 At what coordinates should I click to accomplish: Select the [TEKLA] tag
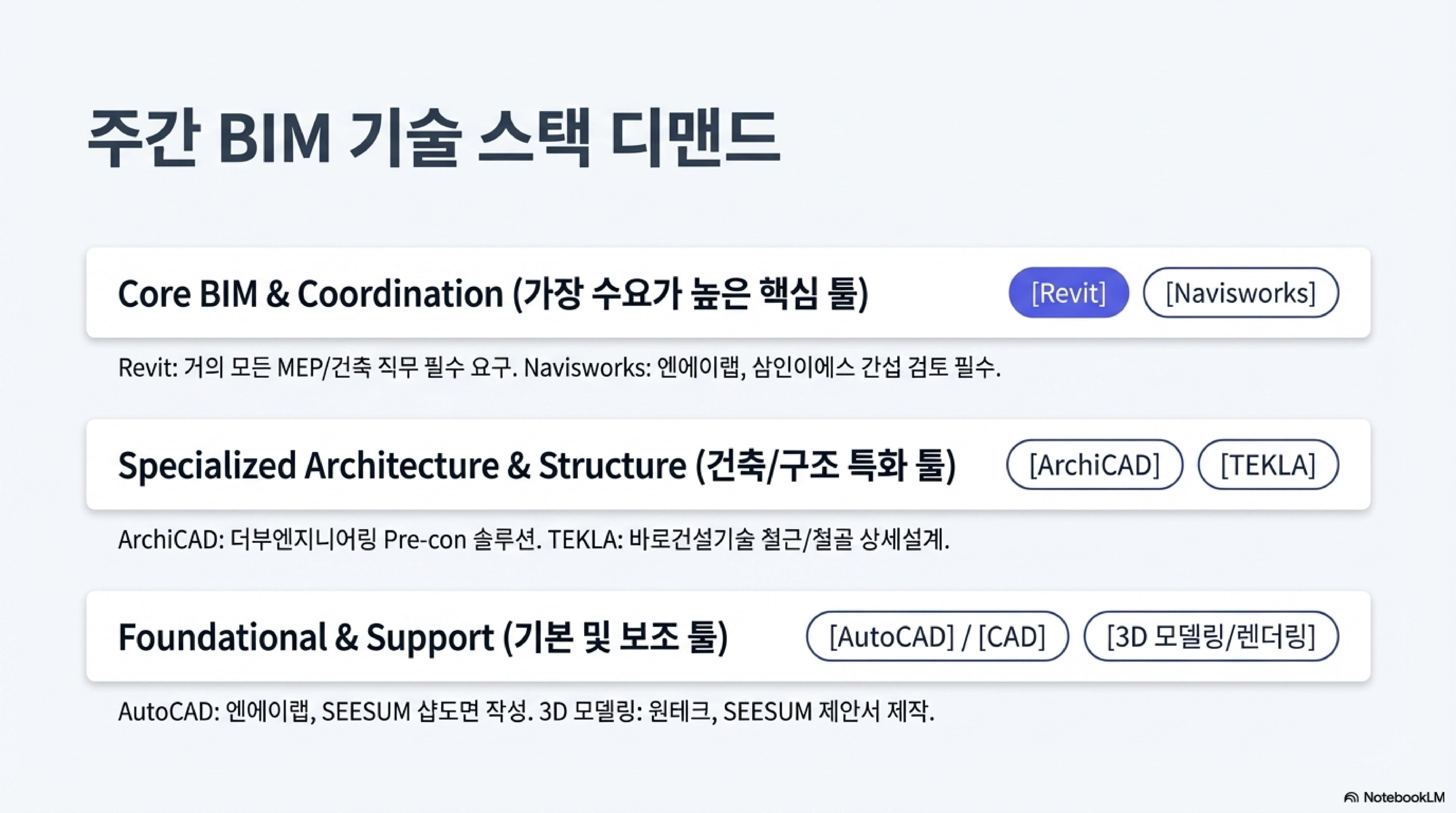[1268, 465]
